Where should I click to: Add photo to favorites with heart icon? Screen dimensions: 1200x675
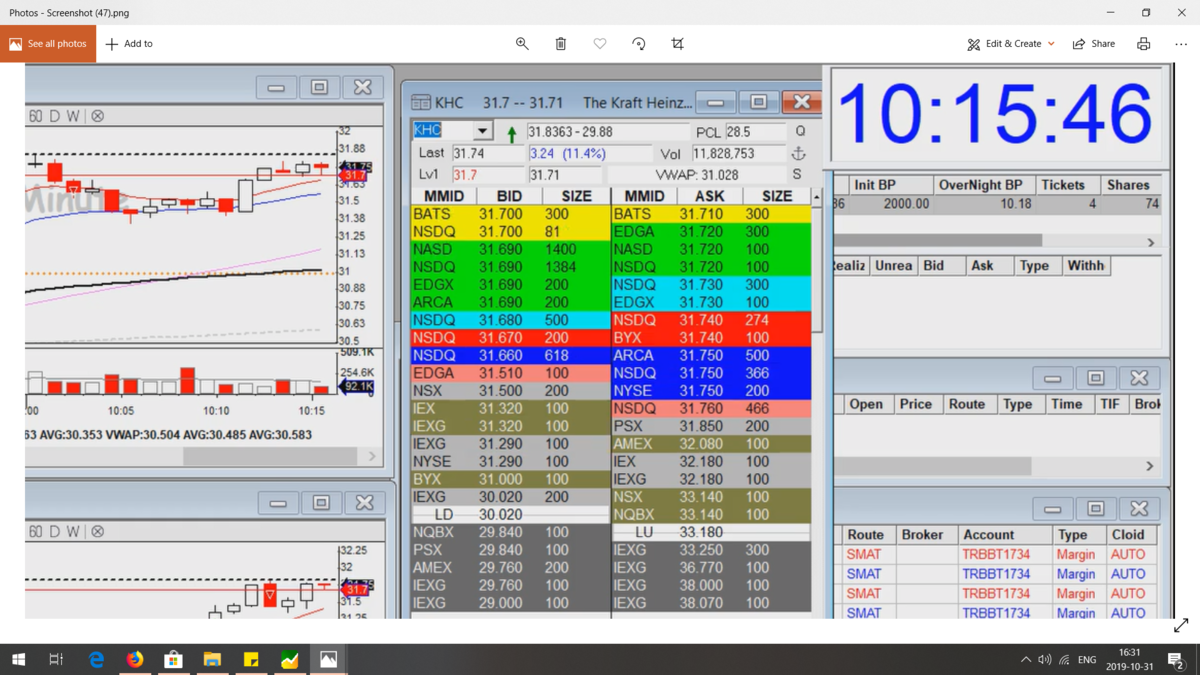(600, 44)
